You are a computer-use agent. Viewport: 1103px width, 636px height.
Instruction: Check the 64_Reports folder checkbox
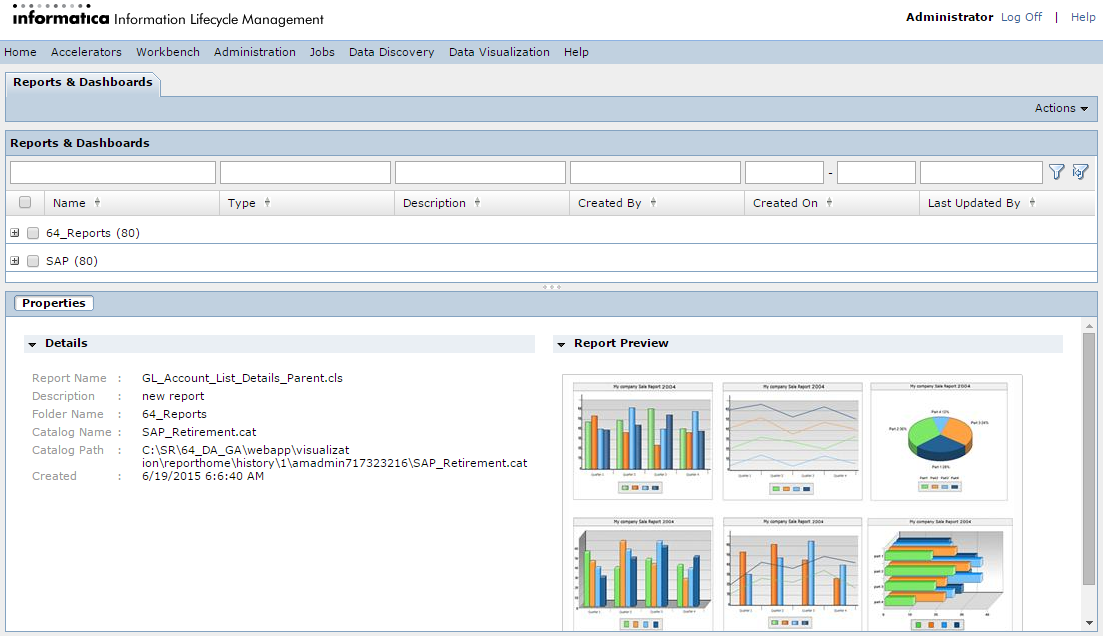[33, 233]
